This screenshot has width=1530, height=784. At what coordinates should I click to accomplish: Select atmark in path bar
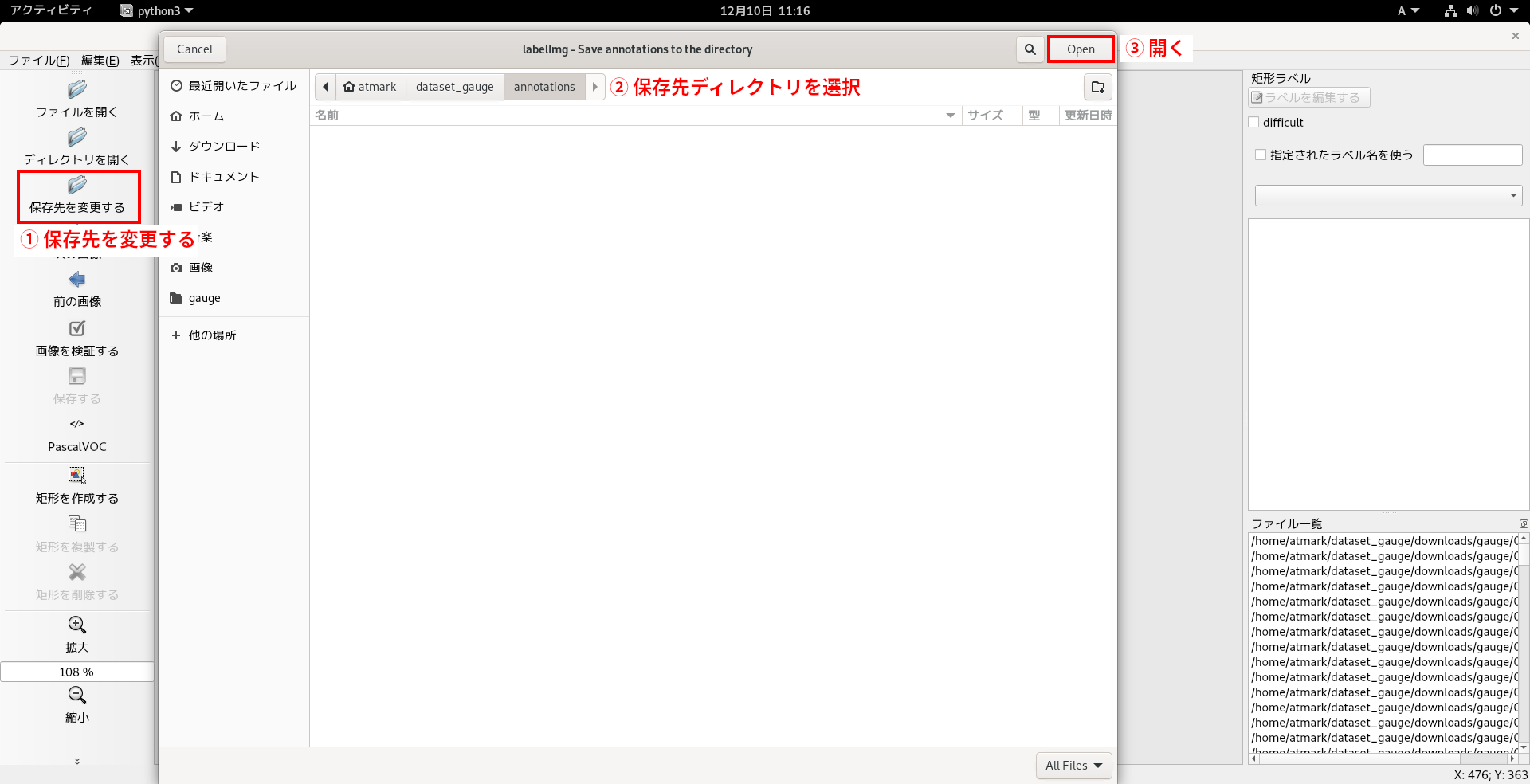point(371,87)
